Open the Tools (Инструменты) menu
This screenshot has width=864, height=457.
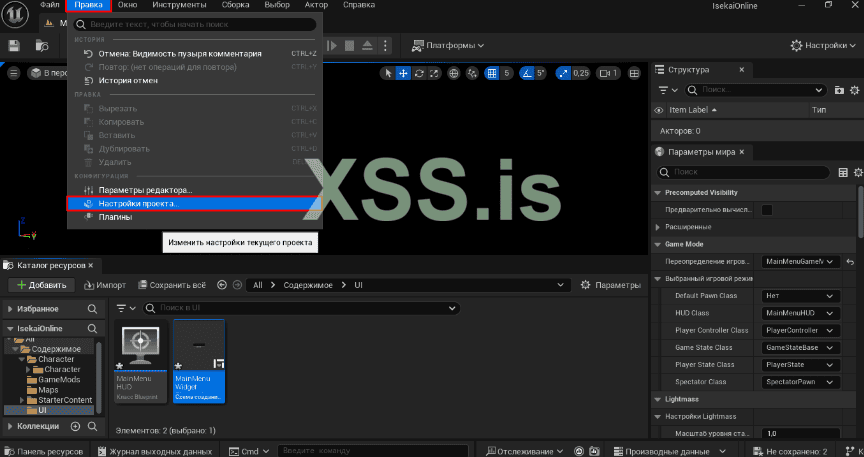(179, 5)
